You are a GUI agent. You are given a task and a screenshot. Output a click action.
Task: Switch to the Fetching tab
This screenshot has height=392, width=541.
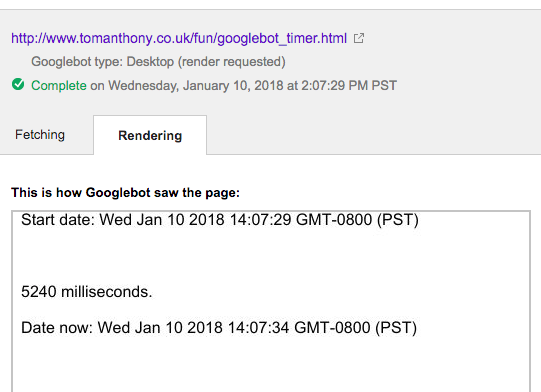40,135
